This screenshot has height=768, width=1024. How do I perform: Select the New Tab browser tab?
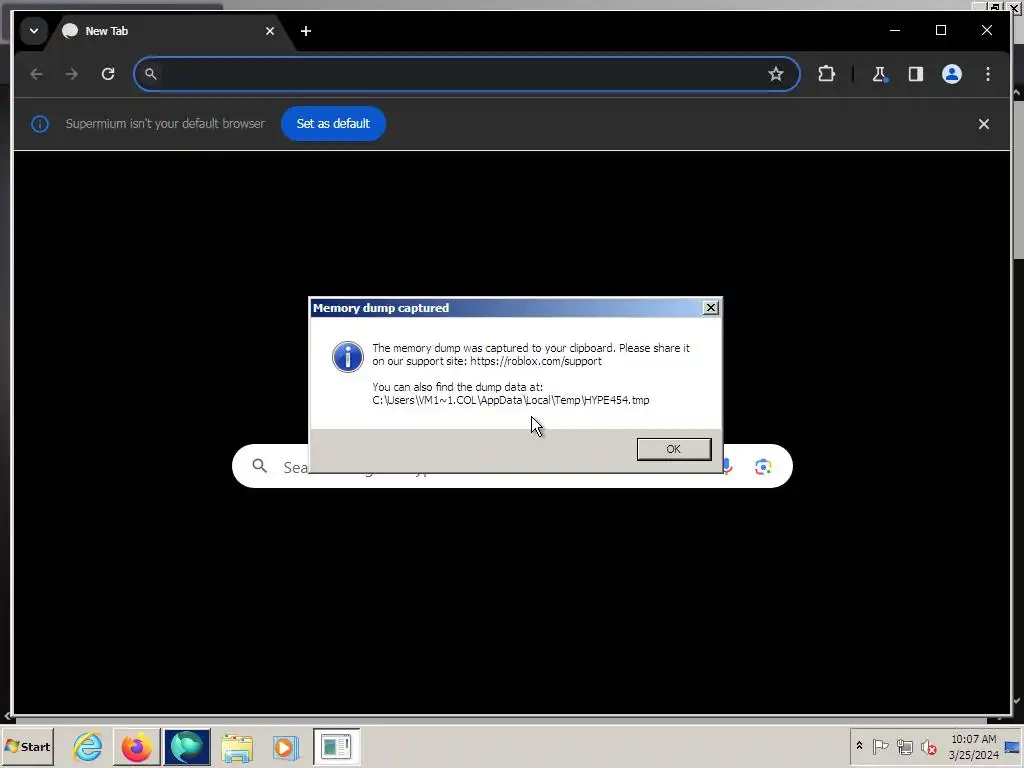[170, 31]
